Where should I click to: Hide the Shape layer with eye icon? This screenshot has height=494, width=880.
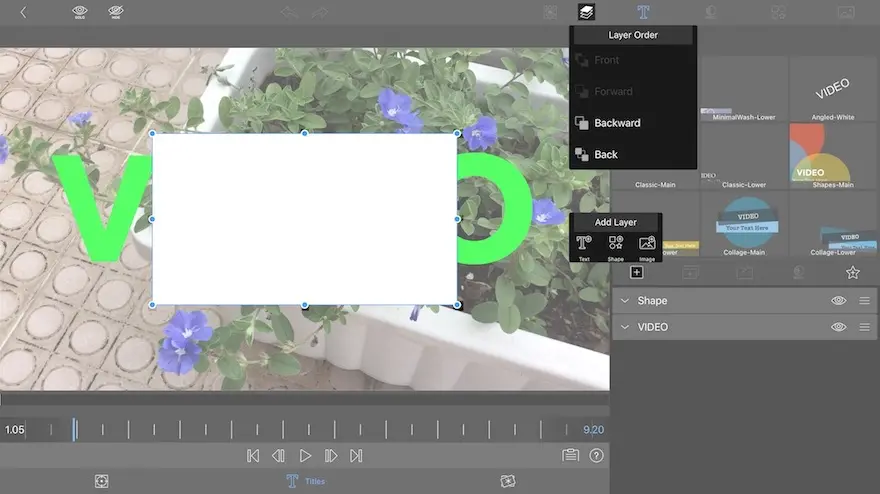pyautogui.click(x=838, y=301)
